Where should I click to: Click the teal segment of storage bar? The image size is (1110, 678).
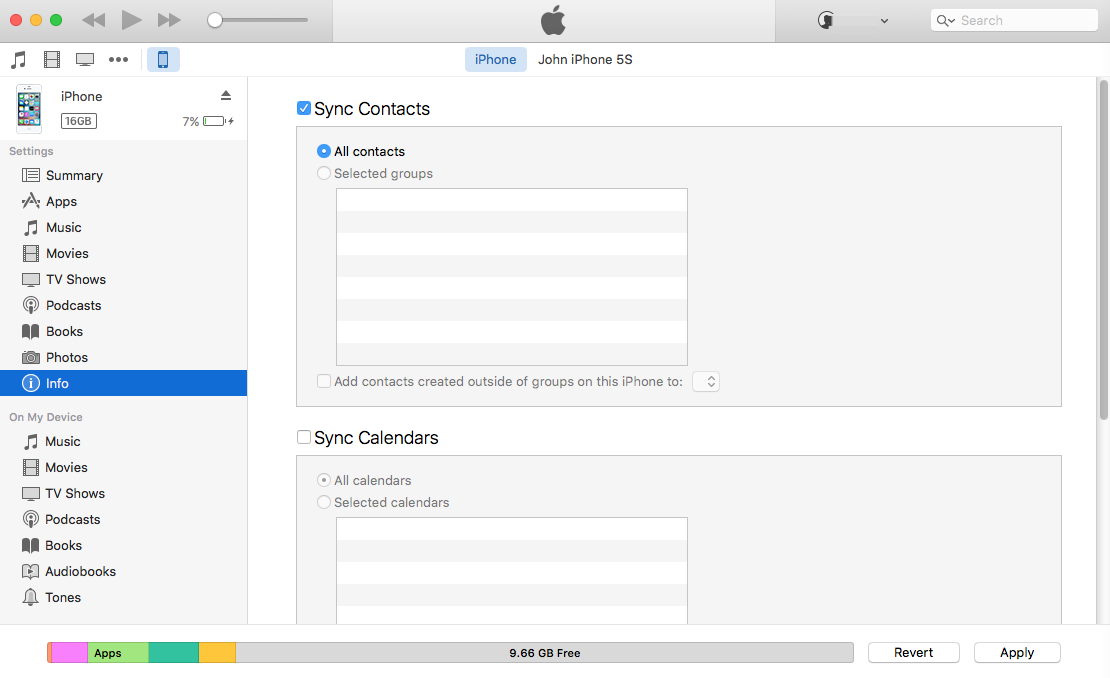[x=173, y=653]
